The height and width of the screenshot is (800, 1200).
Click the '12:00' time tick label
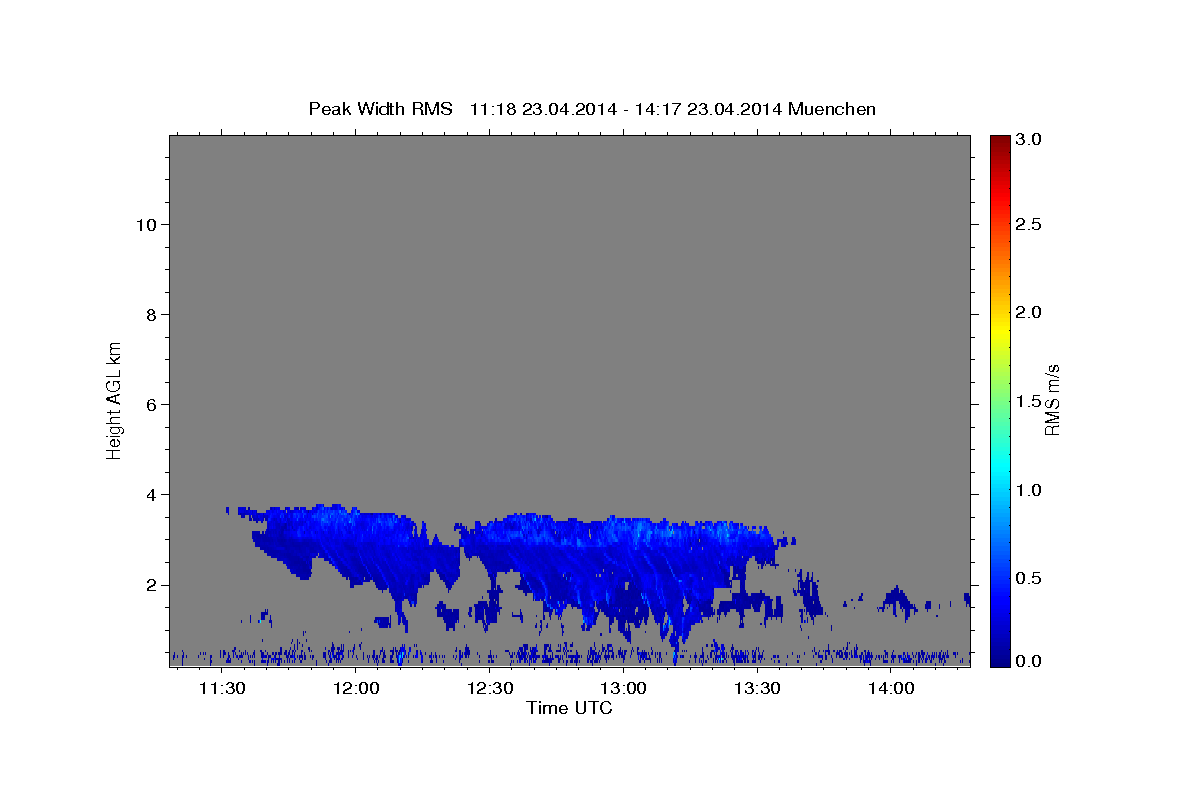[355, 688]
